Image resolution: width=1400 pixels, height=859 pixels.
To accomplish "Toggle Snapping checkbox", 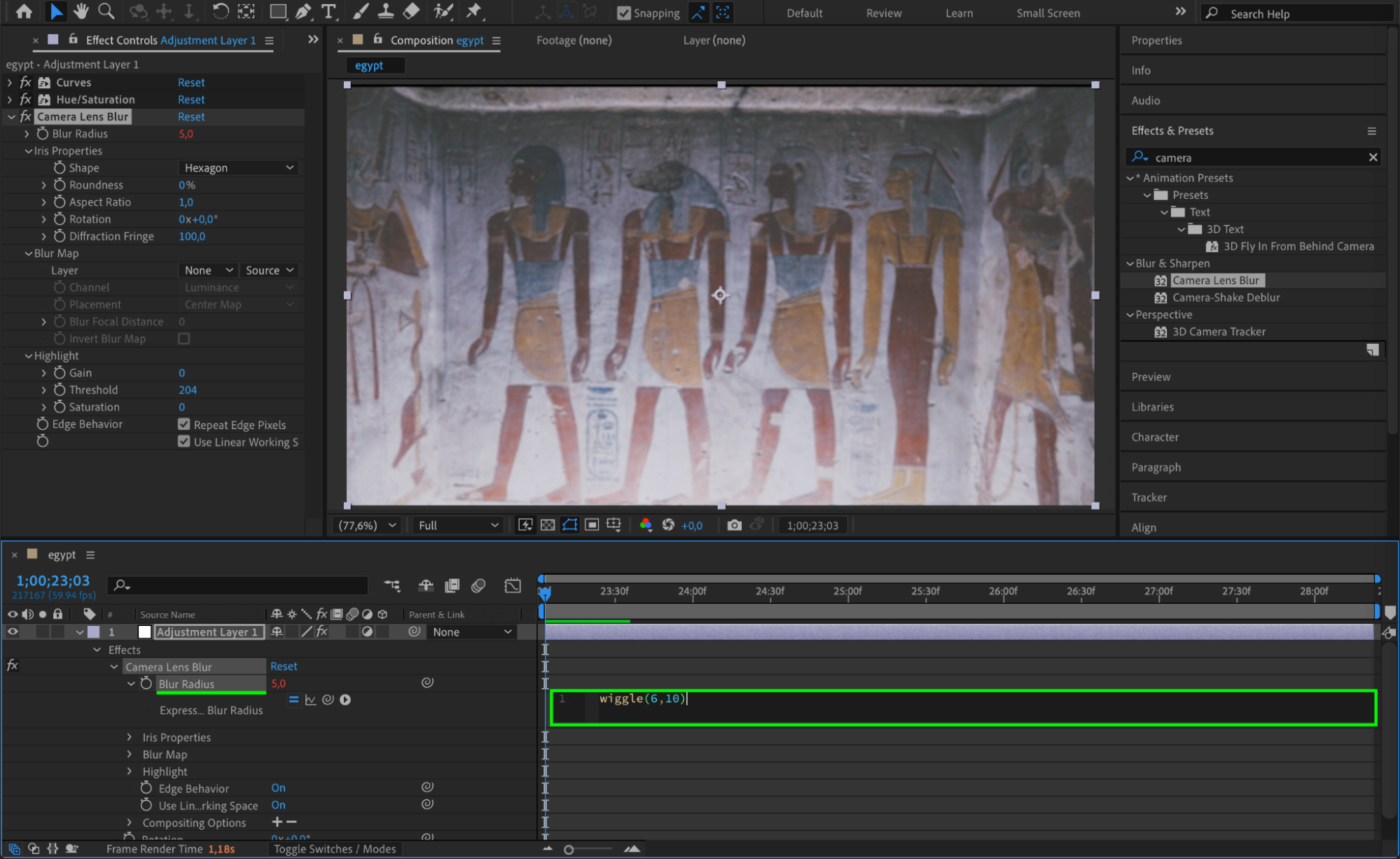I will pos(624,13).
